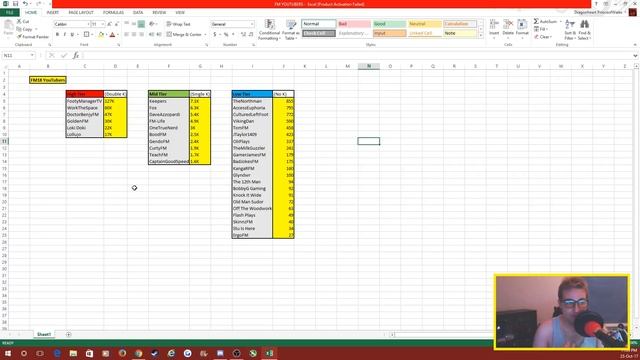Click the Name Box showing N11
The height and width of the screenshot is (360, 640).
tap(18, 55)
